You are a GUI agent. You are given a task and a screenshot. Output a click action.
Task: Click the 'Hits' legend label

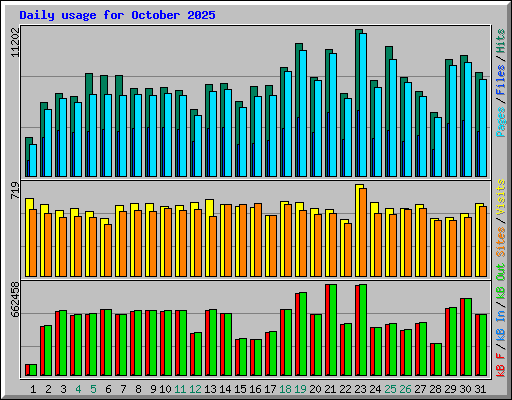[501, 41]
